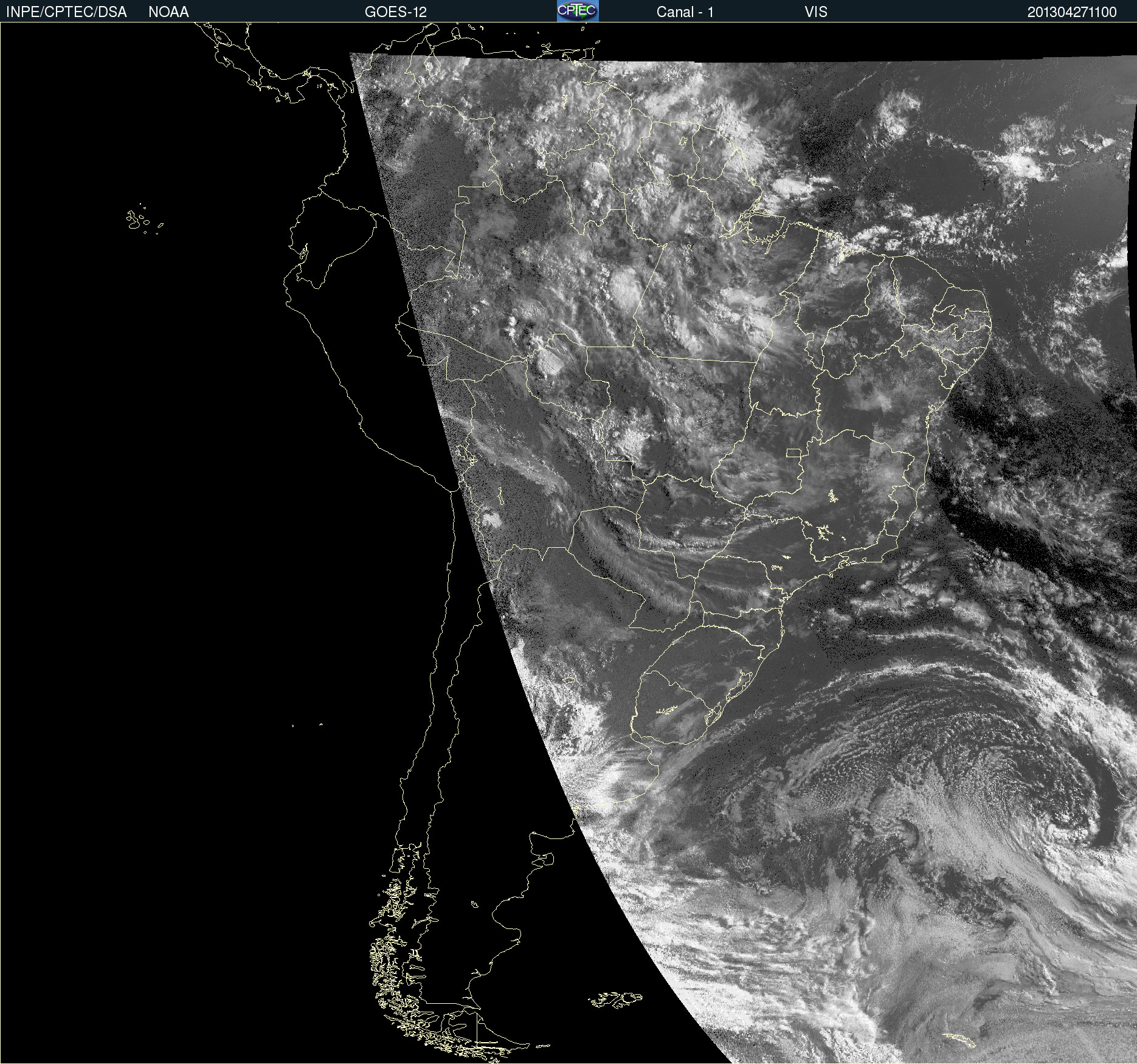Click the GOES-12 satellite label
This screenshot has height=1064, width=1137.
coord(396,12)
